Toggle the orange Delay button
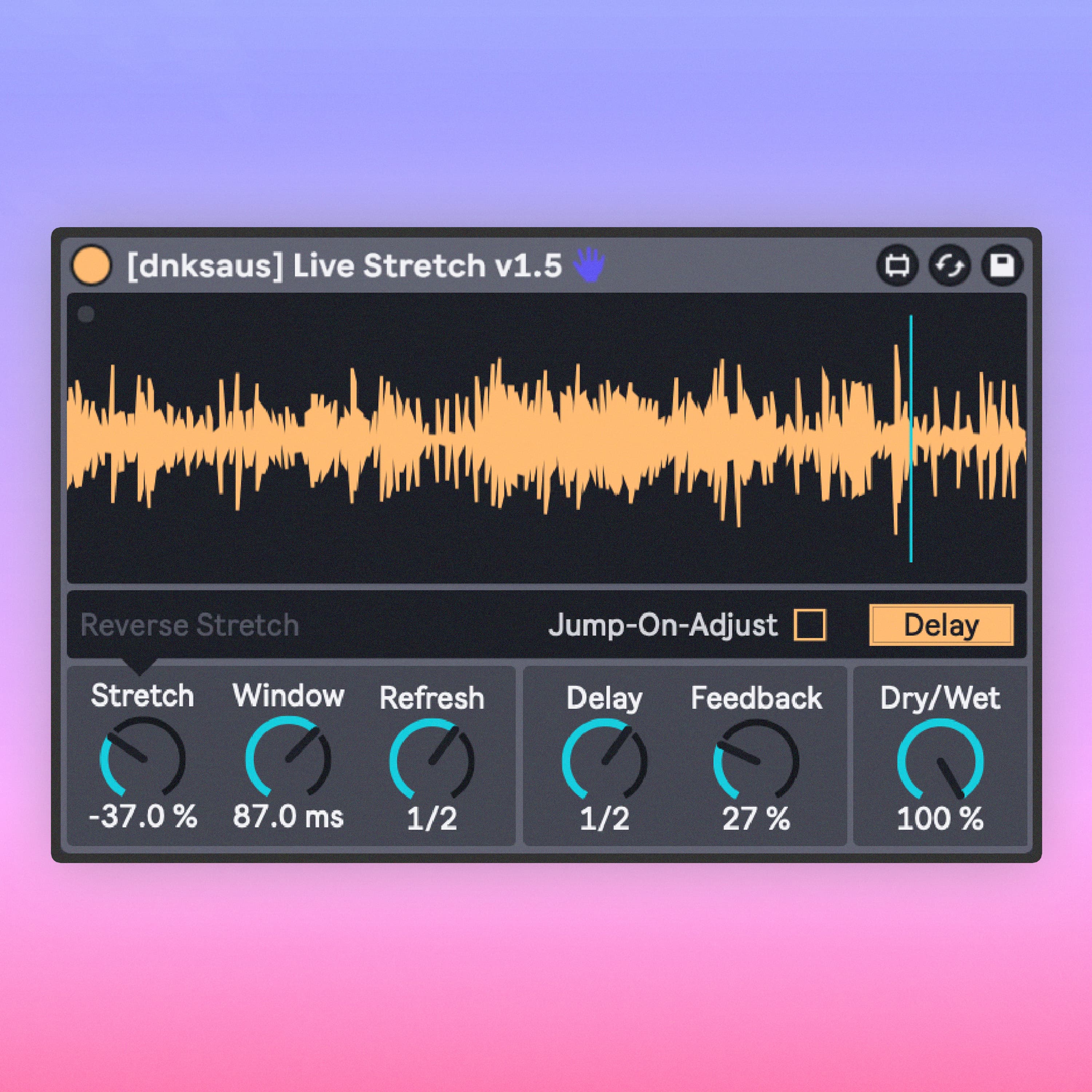 [x=941, y=625]
